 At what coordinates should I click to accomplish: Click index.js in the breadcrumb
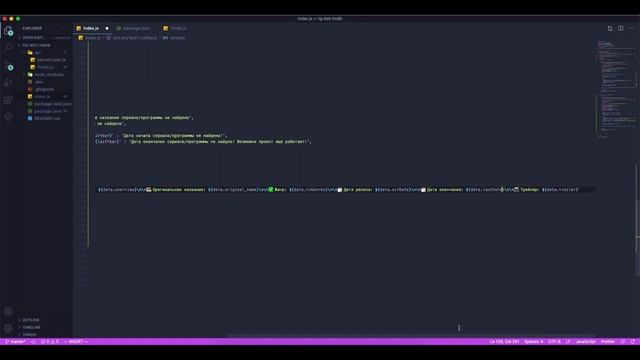click(90, 38)
